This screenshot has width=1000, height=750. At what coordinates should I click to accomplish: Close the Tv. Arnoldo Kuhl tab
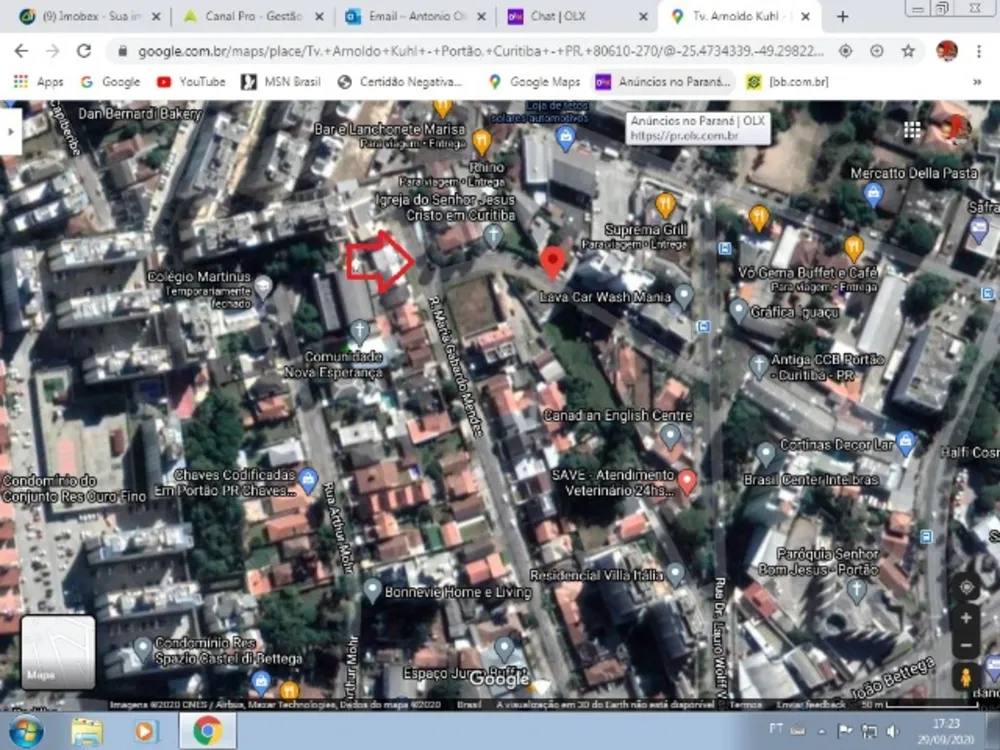805,17
